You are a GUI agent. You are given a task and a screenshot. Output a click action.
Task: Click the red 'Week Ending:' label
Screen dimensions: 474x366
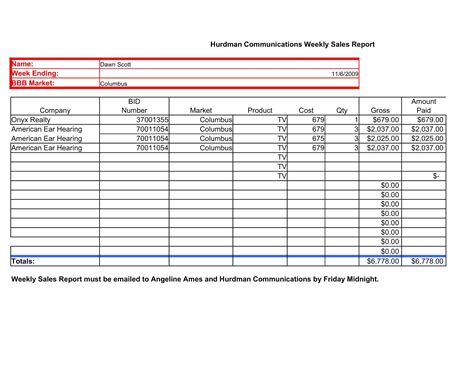(35, 73)
